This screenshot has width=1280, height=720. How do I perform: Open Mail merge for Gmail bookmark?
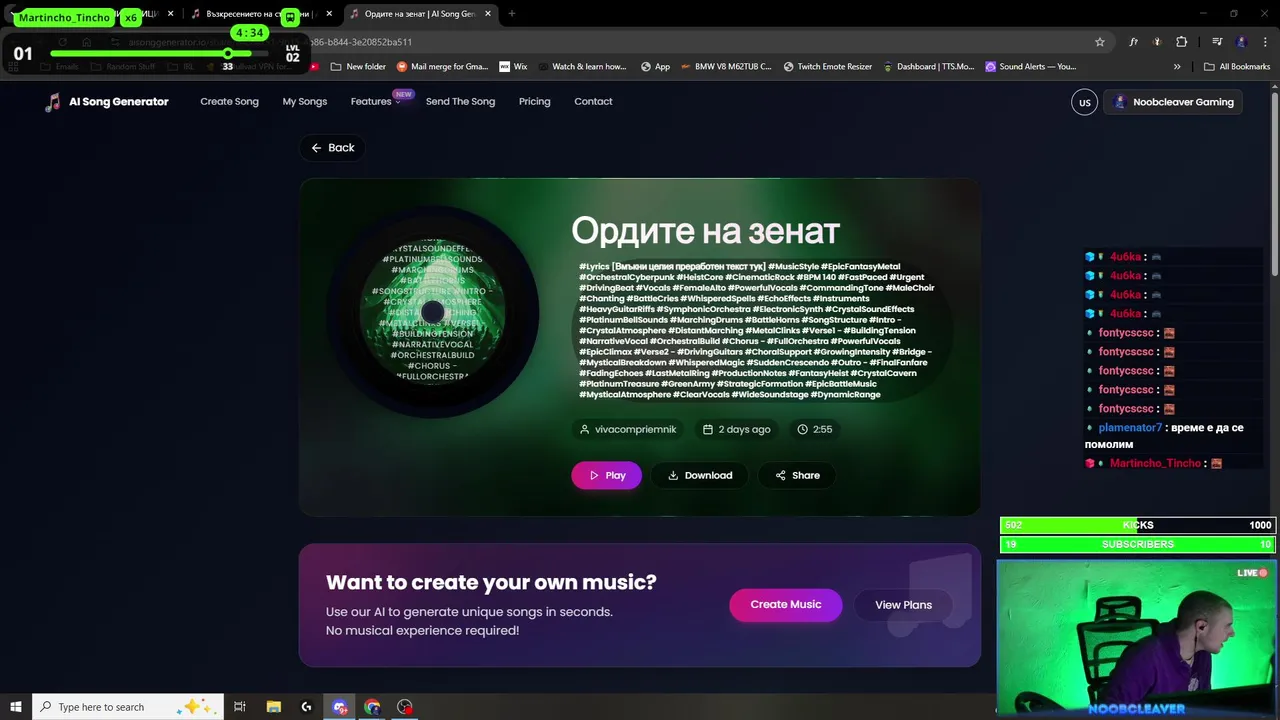(x=442, y=67)
